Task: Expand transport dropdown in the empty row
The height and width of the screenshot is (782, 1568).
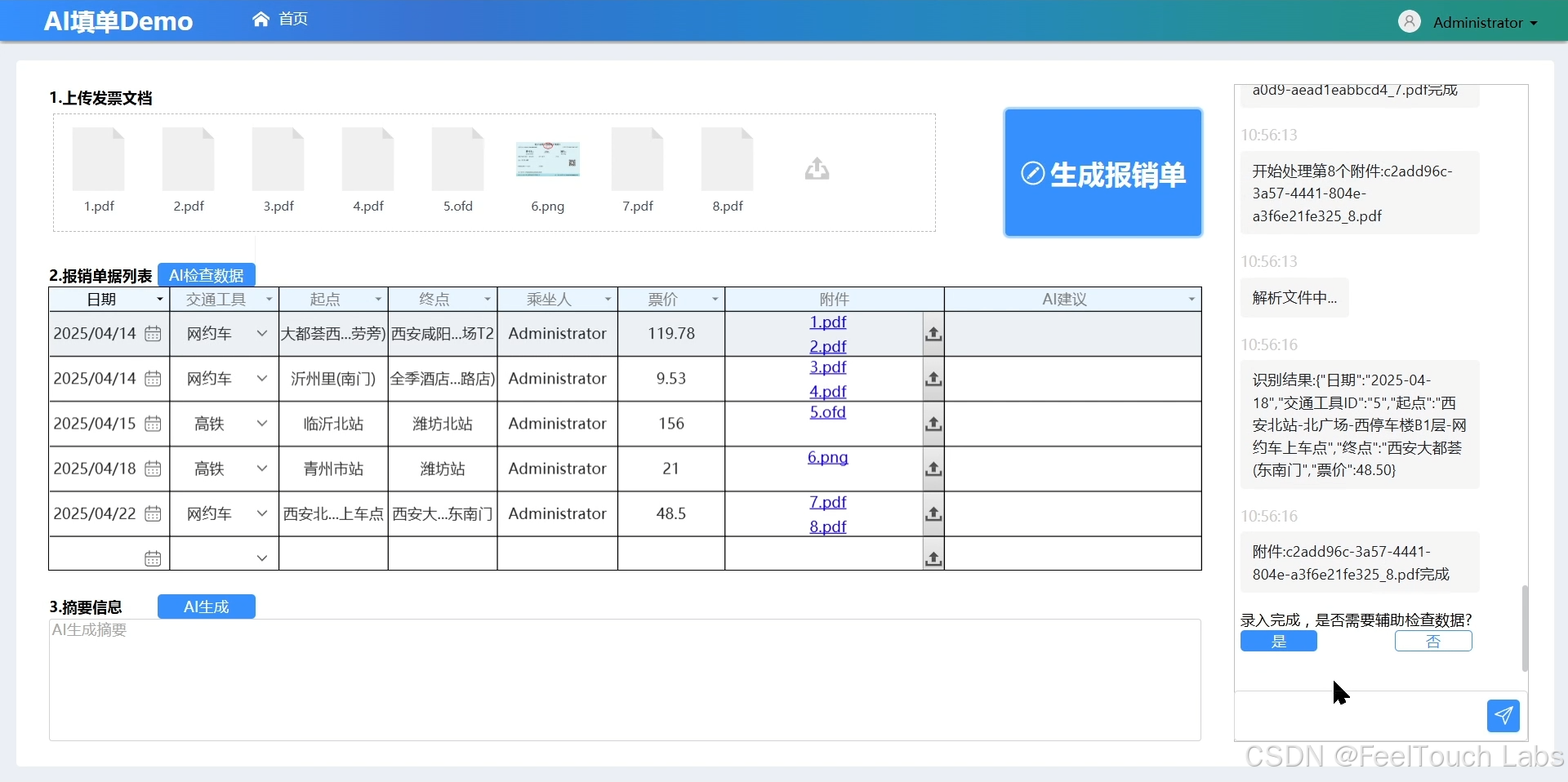Action: click(x=262, y=558)
